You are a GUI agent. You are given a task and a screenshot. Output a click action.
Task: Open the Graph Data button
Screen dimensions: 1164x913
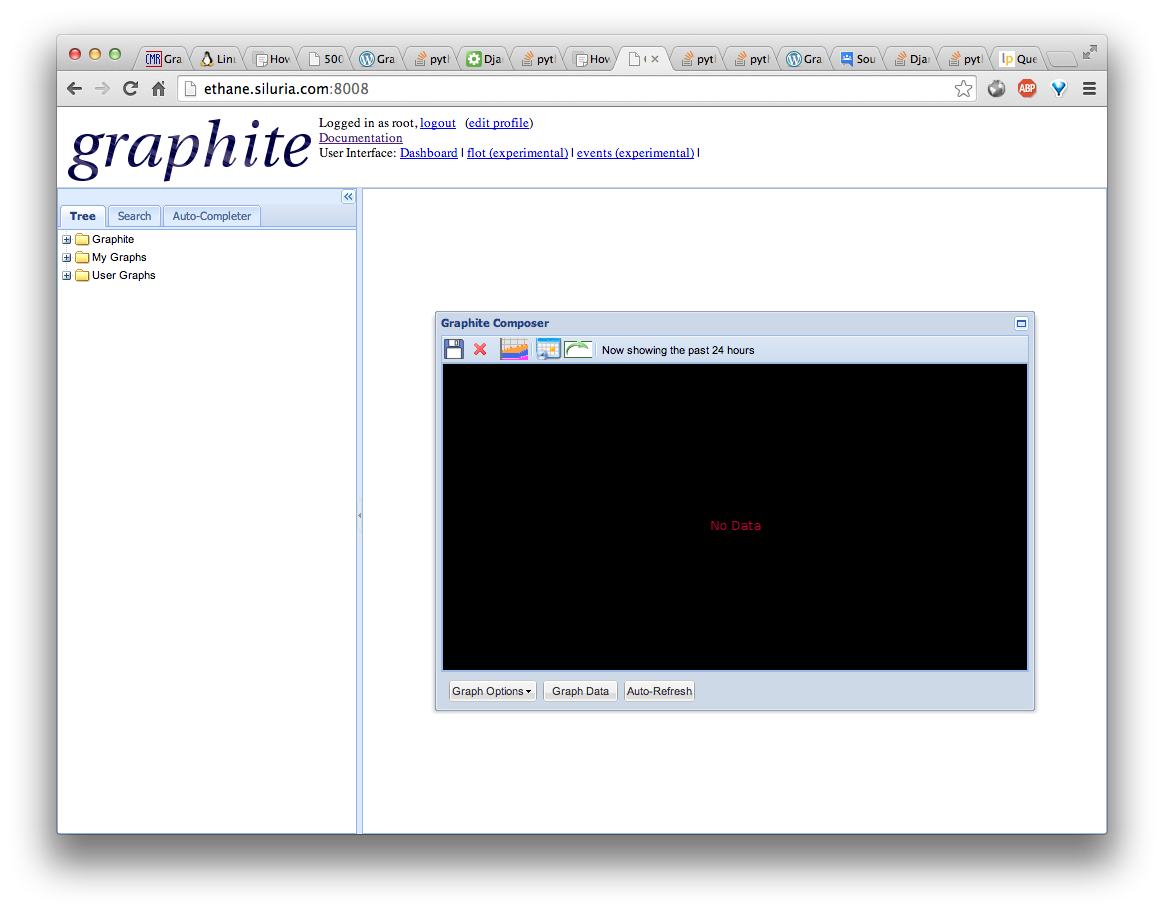click(x=580, y=691)
